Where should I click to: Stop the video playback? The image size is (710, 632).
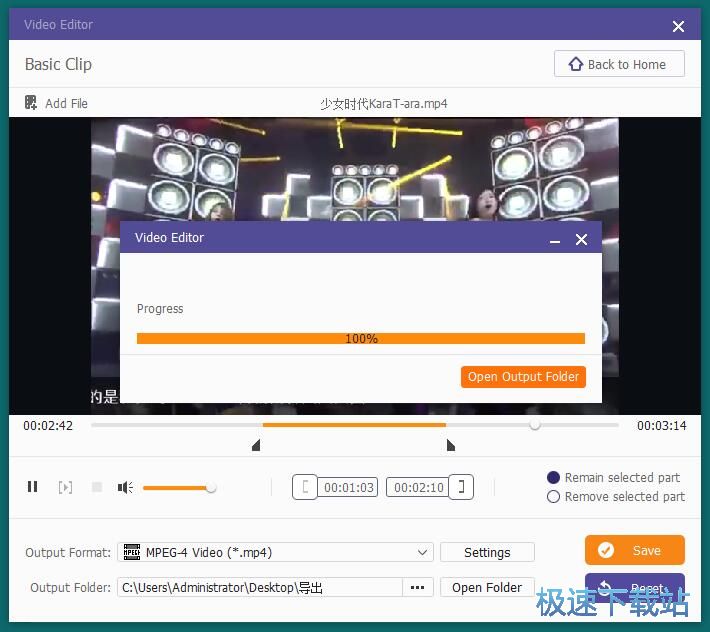(97, 487)
